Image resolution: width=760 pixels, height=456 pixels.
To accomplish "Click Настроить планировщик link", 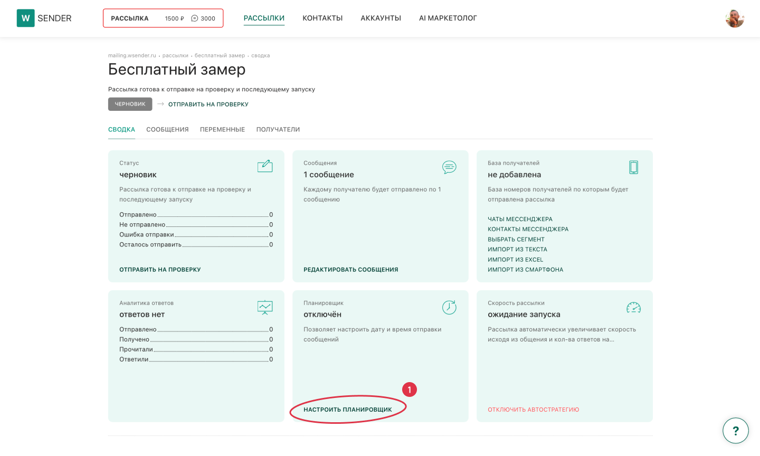I will pos(348,409).
